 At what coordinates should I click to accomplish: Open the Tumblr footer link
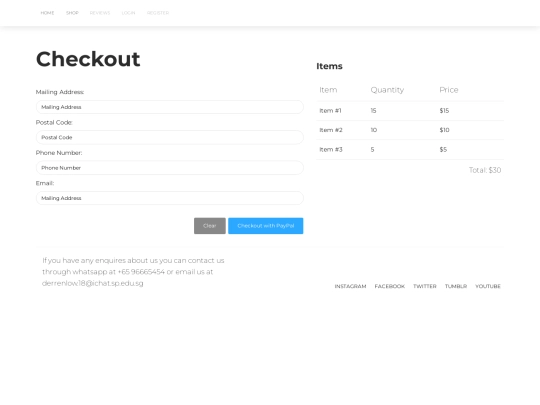pos(456,286)
